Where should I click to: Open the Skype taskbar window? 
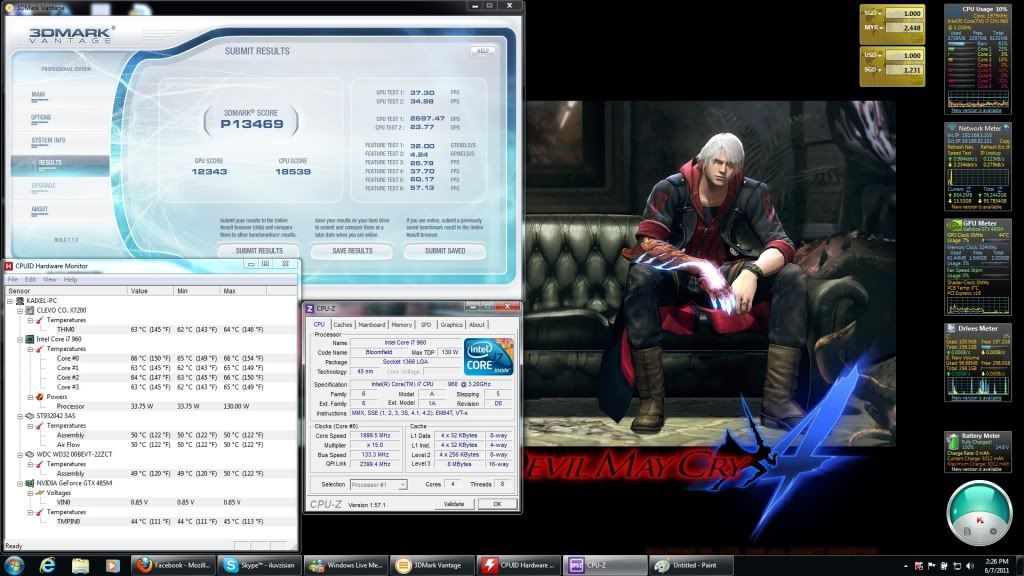click(x=258, y=565)
